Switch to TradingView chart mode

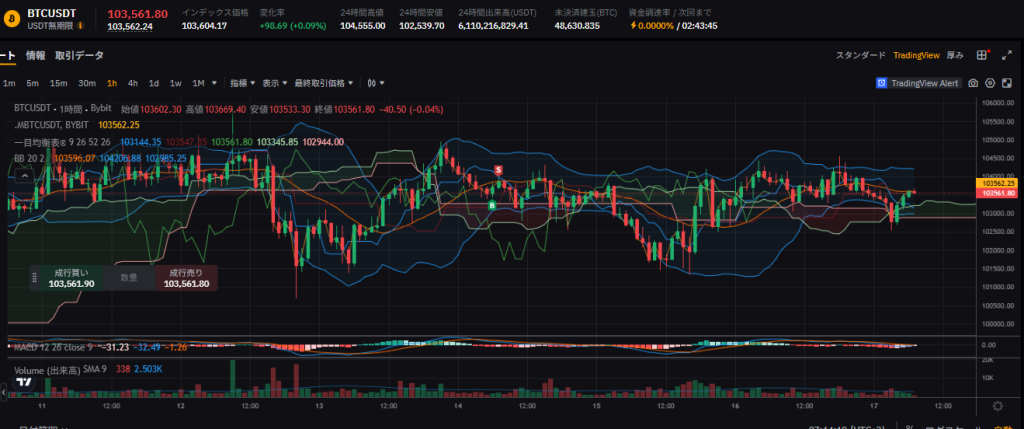click(x=915, y=56)
